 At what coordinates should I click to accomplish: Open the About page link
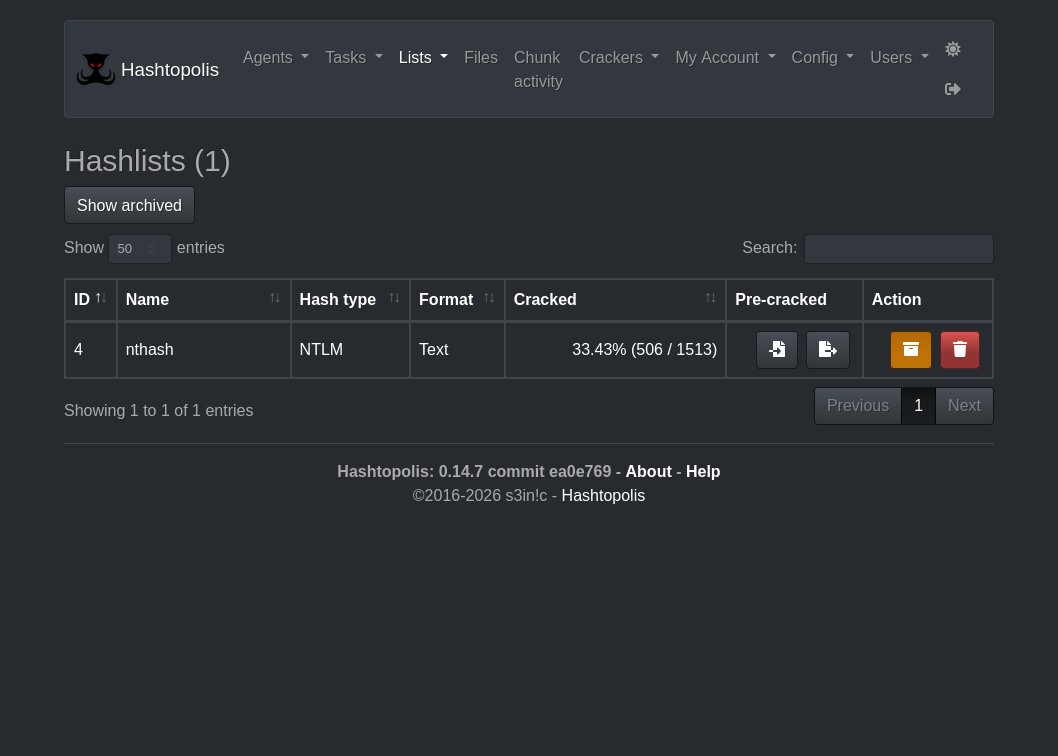648,471
